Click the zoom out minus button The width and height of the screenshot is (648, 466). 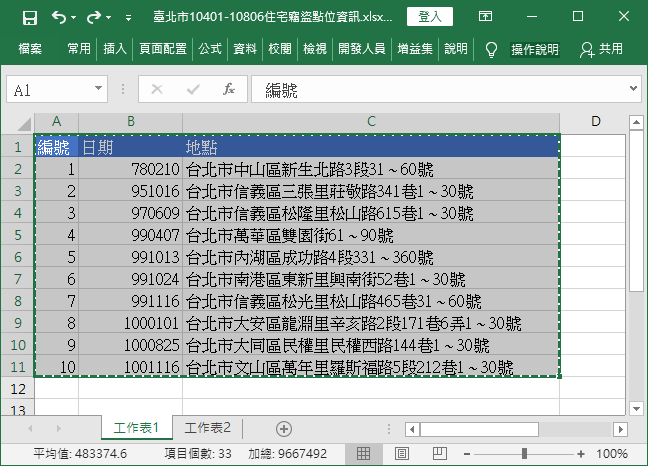[x=467, y=454]
